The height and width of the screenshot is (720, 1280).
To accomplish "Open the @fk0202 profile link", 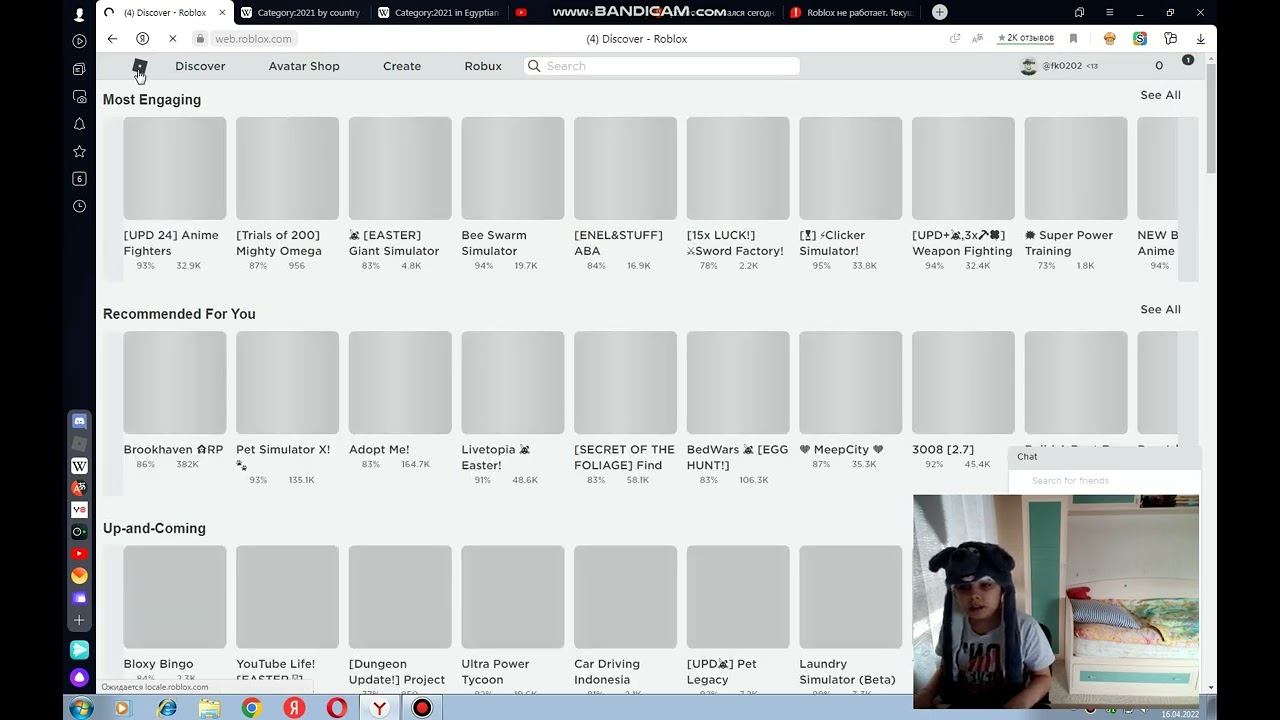I will pyautogui.click(x=1062, y=66).
